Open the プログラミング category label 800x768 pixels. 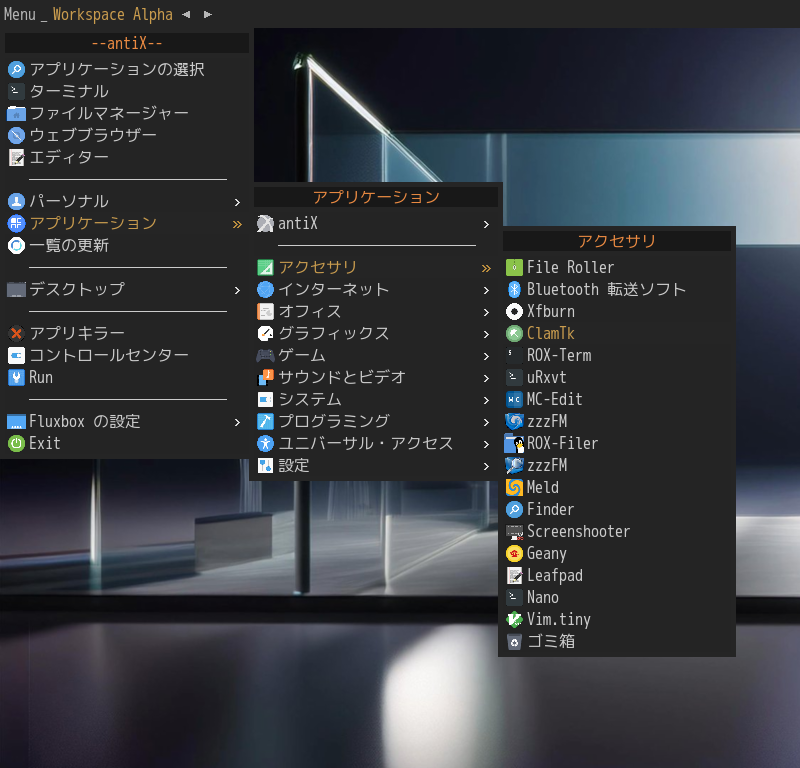coord(334,421)
